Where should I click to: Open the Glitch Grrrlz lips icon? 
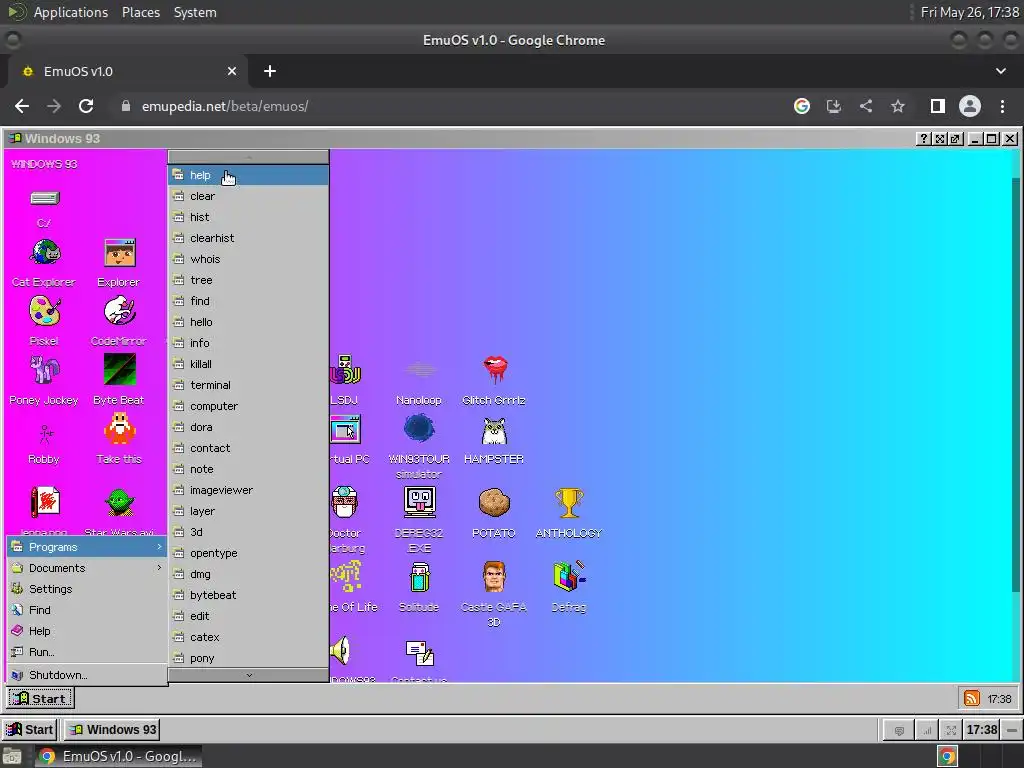point(494,370)
